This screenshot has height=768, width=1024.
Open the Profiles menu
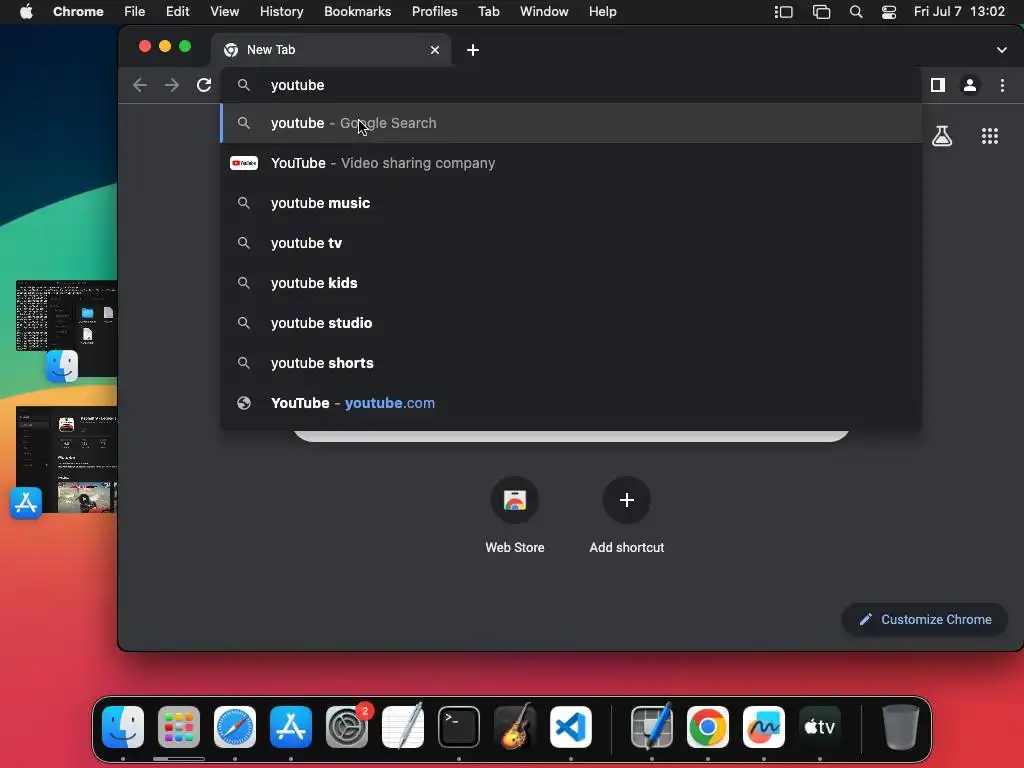[434, 12]
